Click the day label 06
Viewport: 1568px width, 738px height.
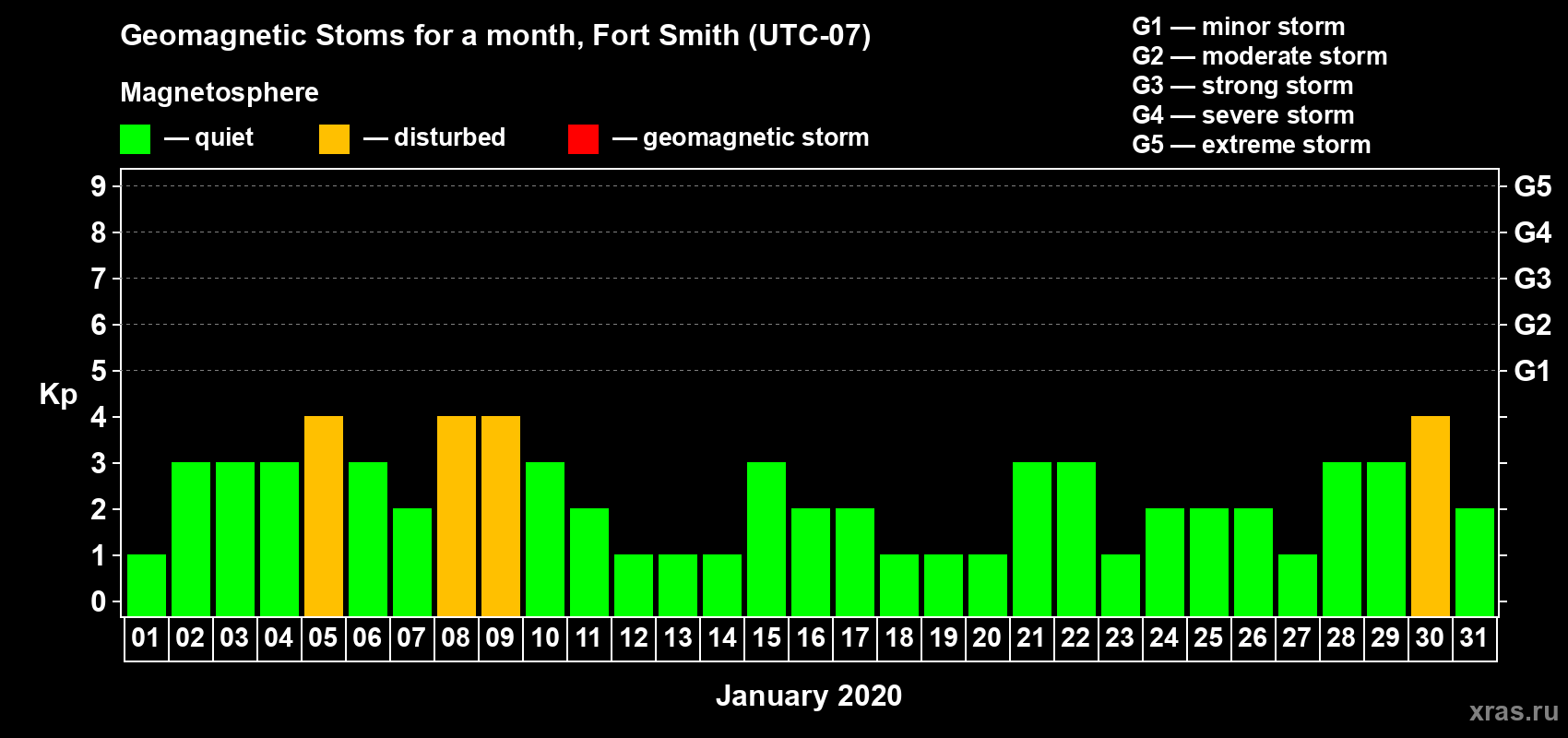click(x=368, y=638)
